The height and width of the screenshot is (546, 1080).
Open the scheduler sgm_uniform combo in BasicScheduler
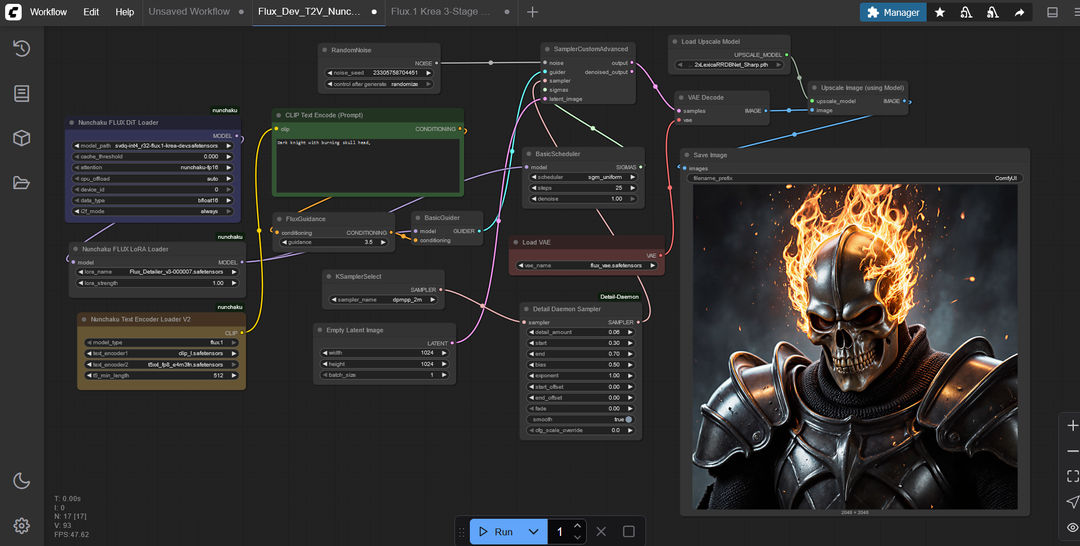pyautogui.click(x=583, y=177)
